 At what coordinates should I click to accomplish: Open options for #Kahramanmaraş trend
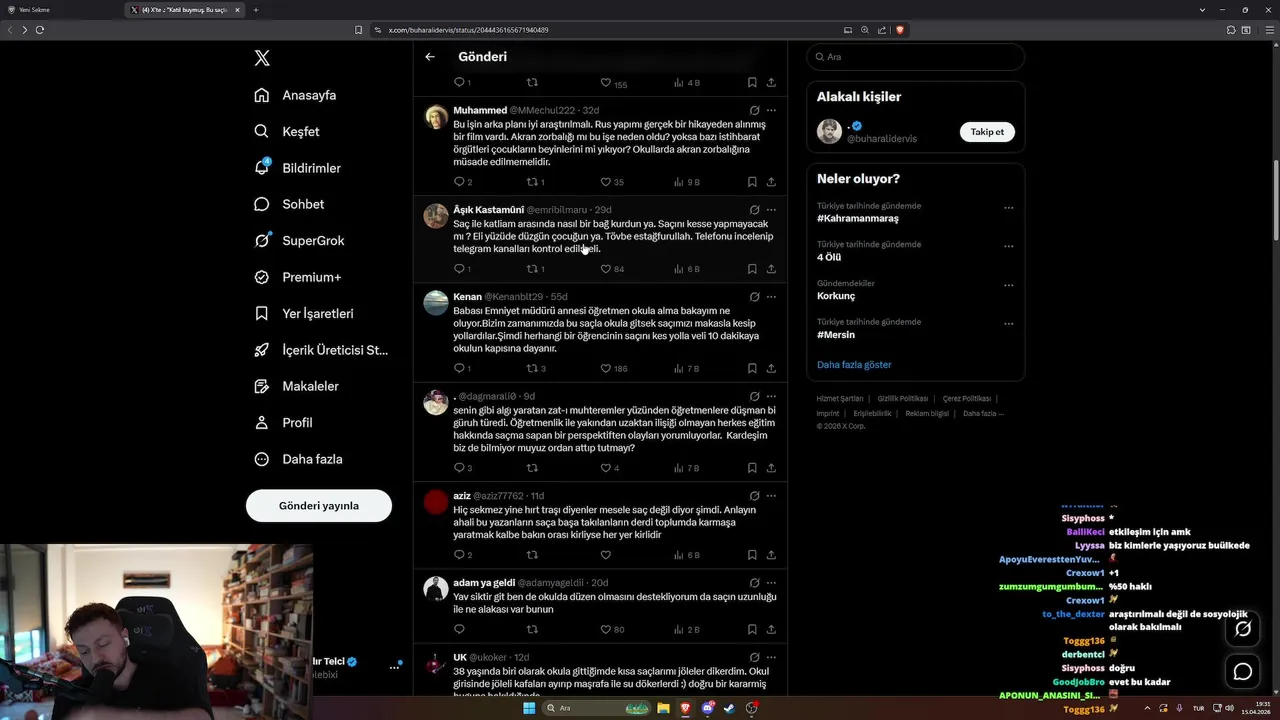point(1008,208)
